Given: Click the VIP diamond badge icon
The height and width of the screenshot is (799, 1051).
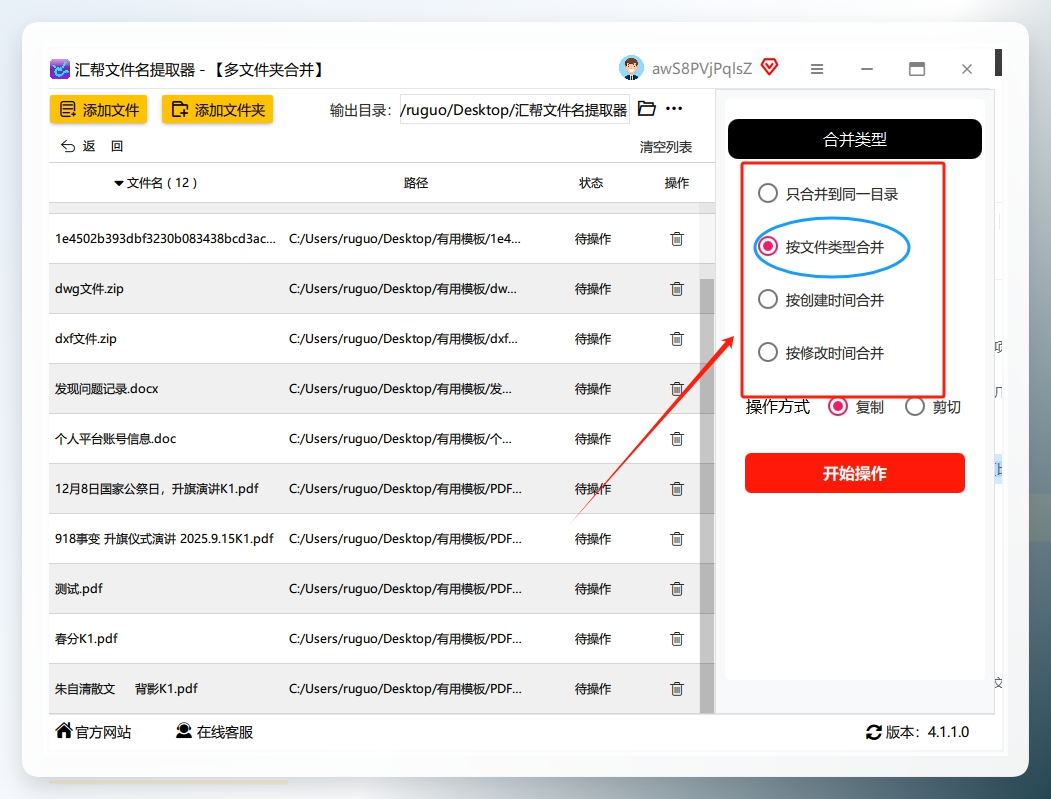Looking at the screenshot, I should 769,66.
